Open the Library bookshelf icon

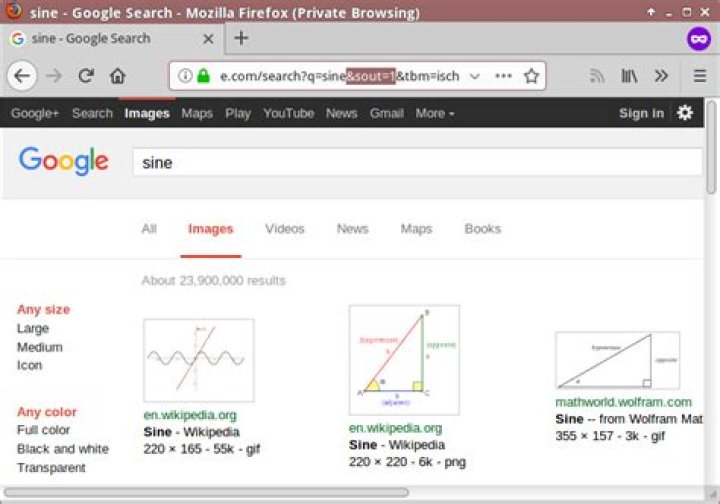click(x=629, y=76)
